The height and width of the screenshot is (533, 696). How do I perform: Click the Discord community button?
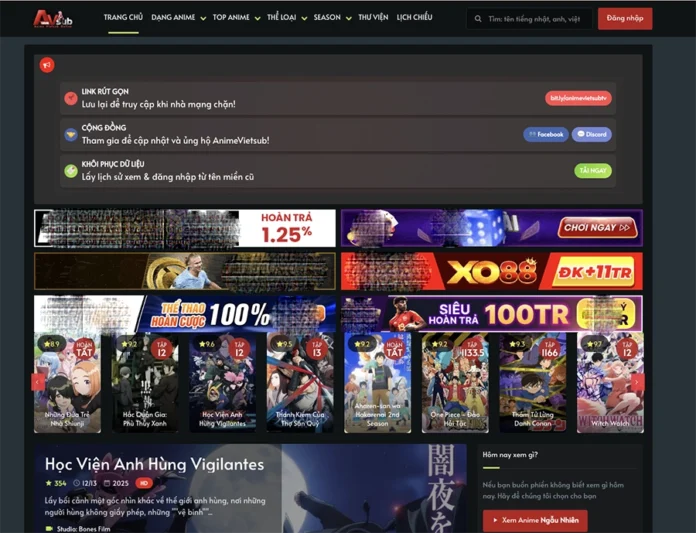tap(592, 134)
